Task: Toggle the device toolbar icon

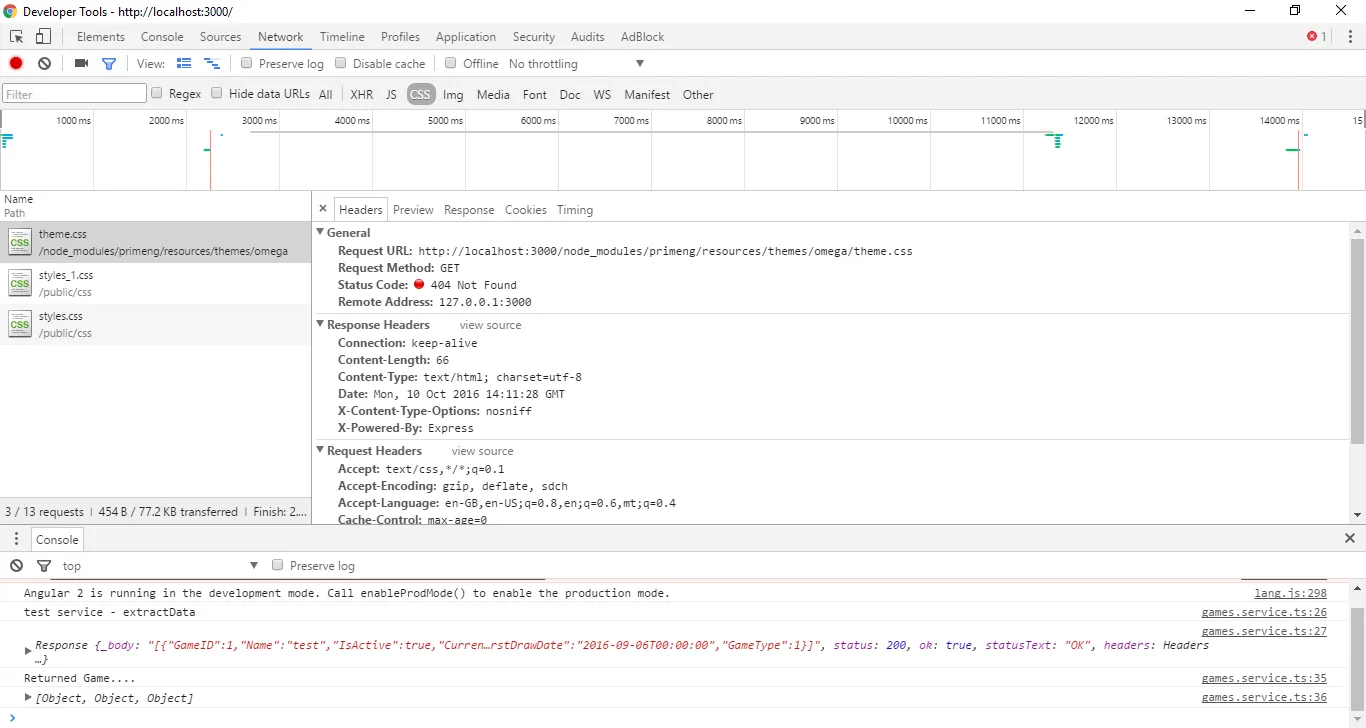Action: click(43, 37)
